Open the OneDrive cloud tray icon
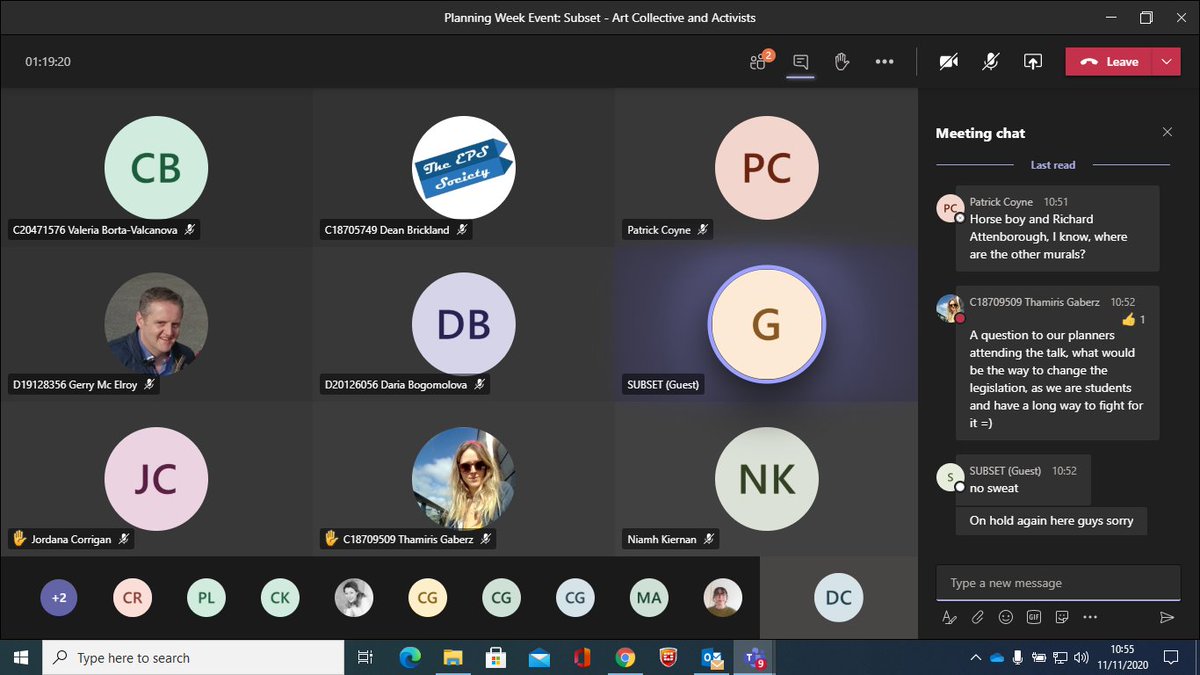 coord(996,657)
